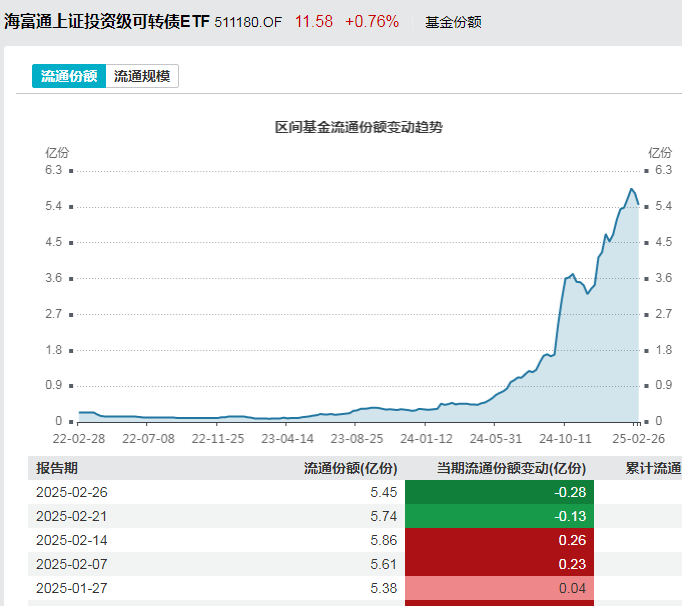Click the right axis 4.5 label
Viewport: 682px width, 606px height.
click(664, 242)
